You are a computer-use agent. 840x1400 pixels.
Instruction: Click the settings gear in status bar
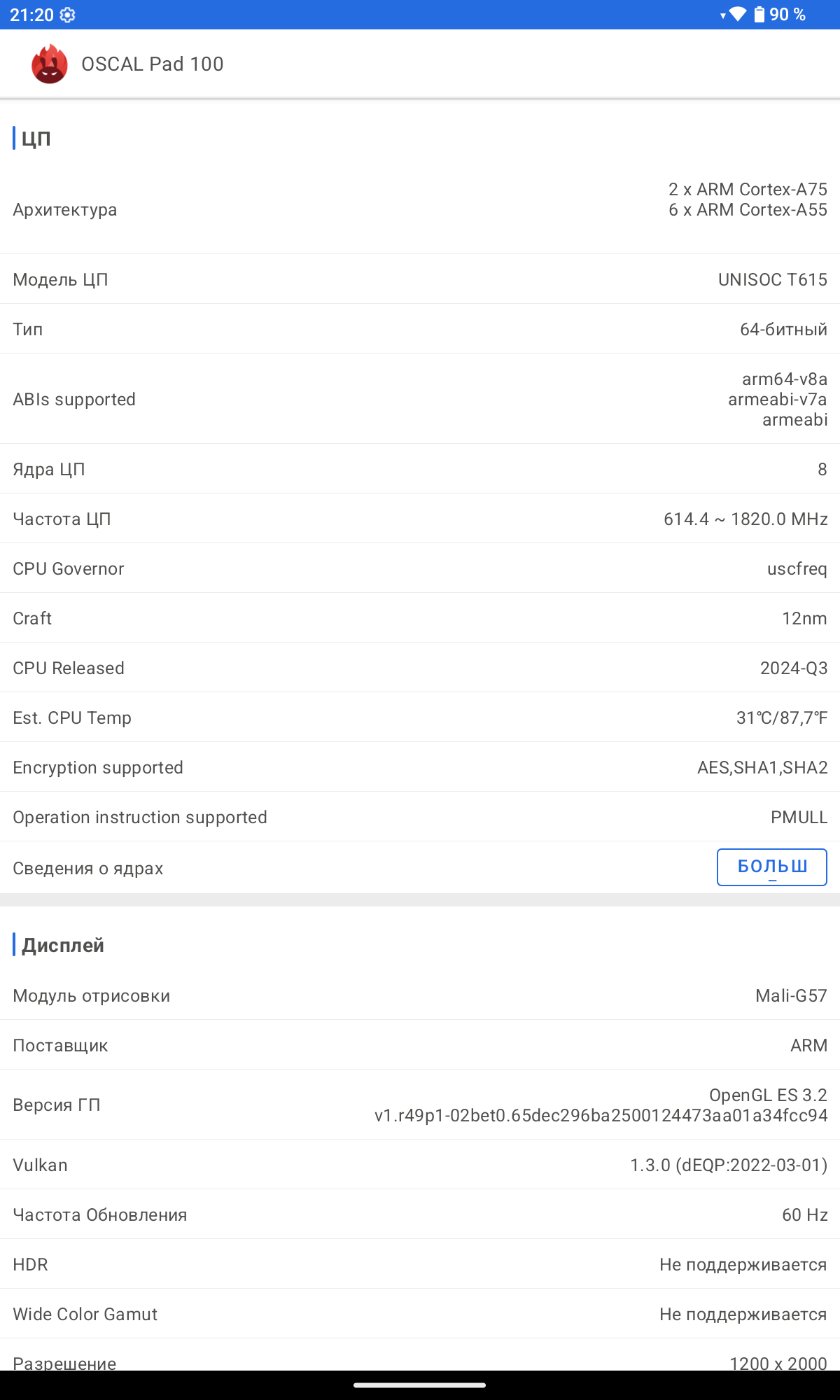point(67,15)
